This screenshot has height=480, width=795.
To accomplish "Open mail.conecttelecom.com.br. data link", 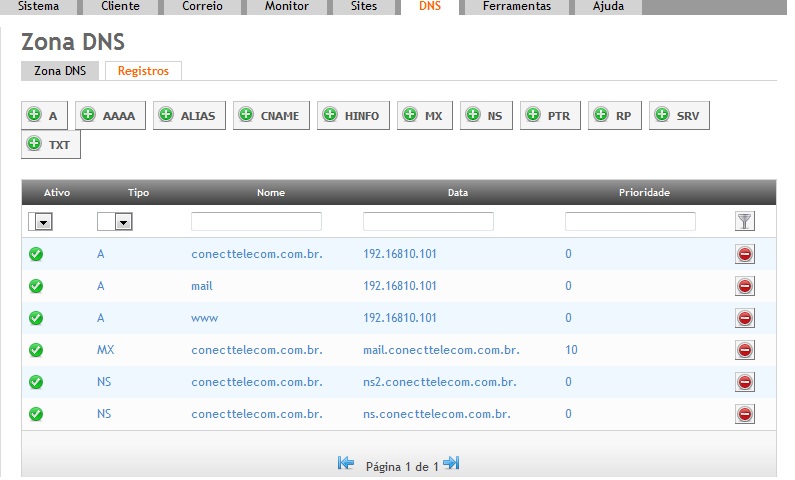I will point(441,350).
